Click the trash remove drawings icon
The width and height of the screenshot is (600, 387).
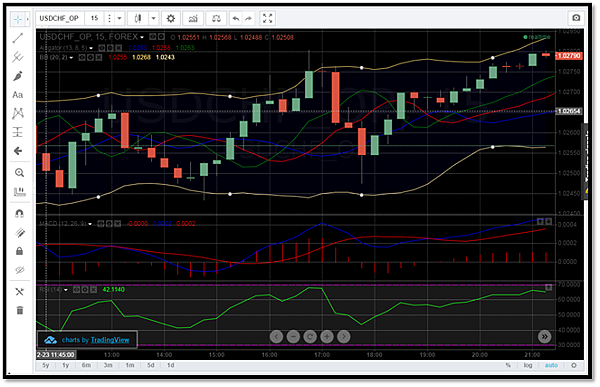(20, 310)
